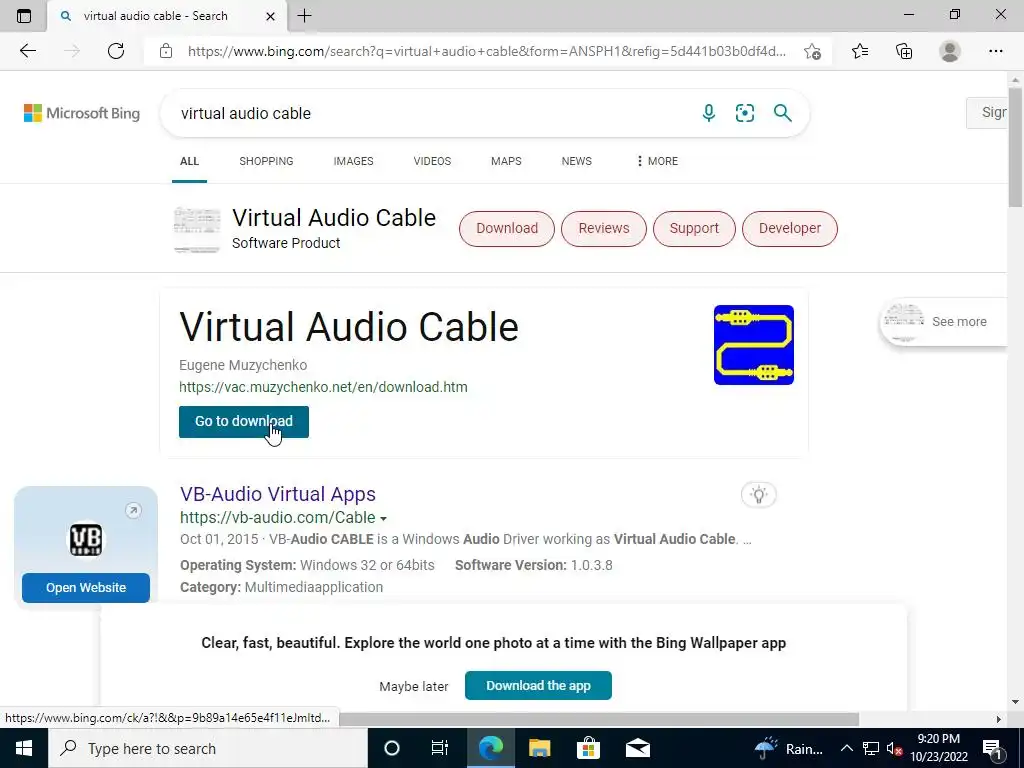
Task: Switch to the SHOPPING tab
Action: tap(266, 161)
